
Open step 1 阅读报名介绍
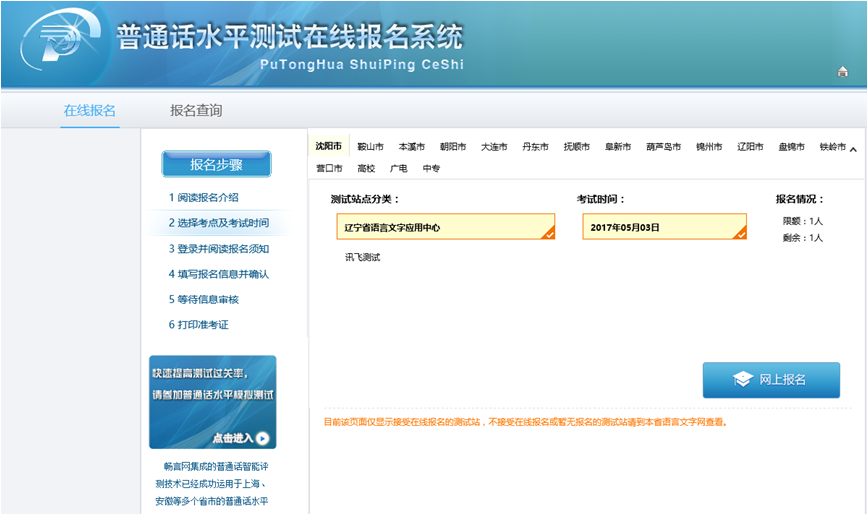coord(204,198)
